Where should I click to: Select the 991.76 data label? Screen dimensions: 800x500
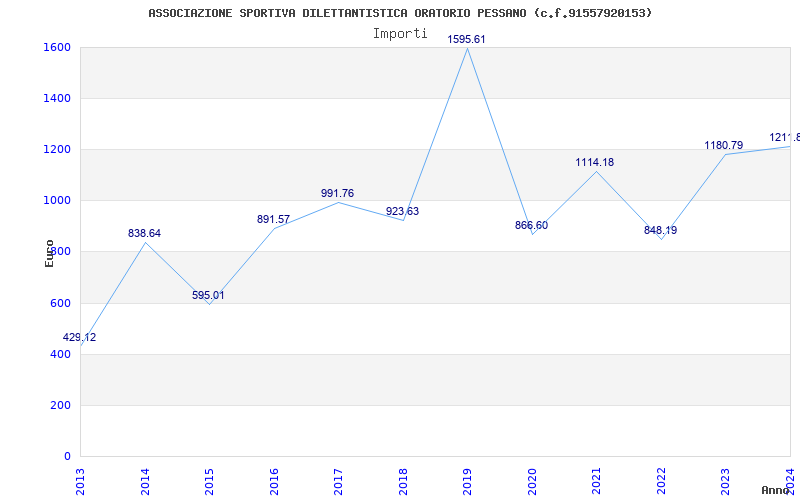pyautogui.click(x=337, y=193)
